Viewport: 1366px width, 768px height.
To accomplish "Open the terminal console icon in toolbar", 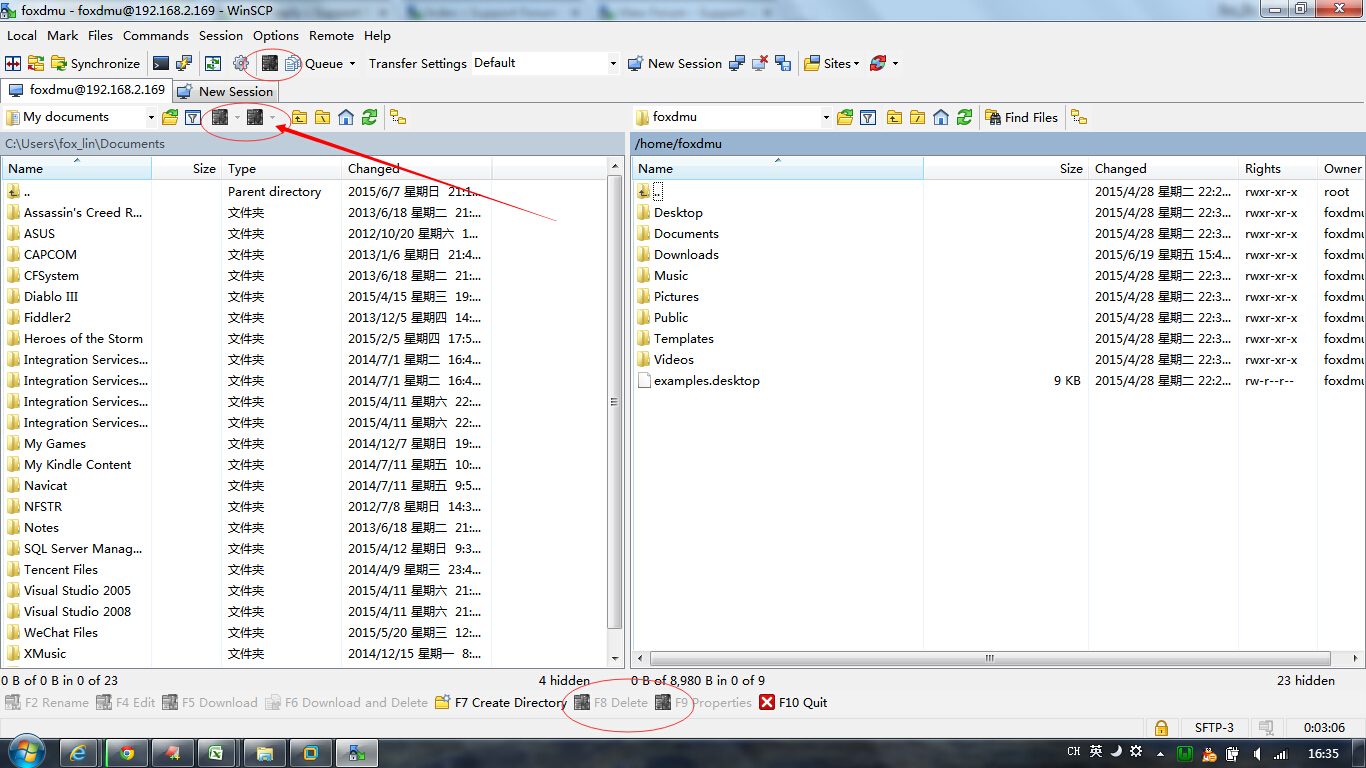I will (x=161, y=63).
